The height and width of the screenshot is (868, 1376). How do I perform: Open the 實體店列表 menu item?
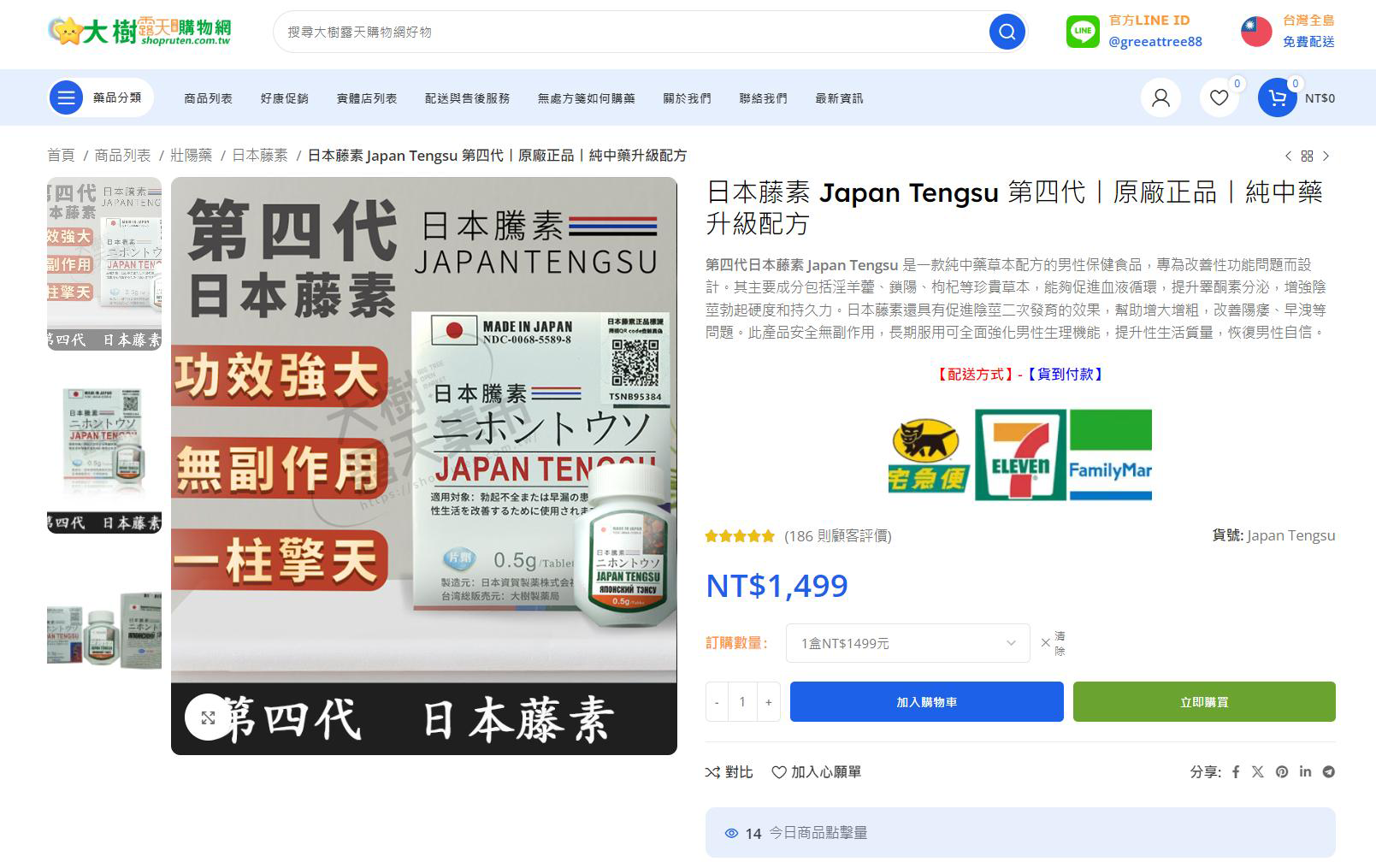367,98
